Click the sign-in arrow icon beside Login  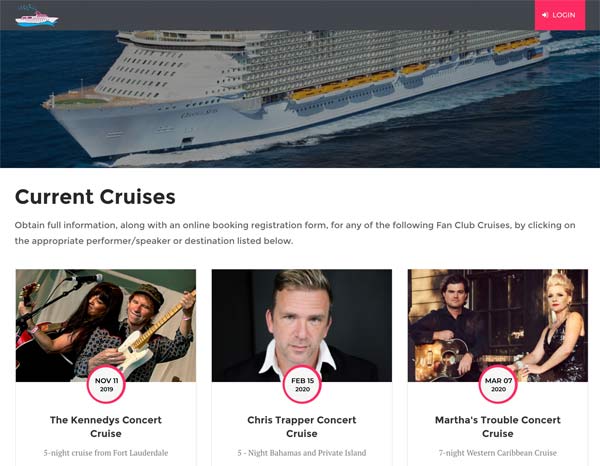[545, 15]
